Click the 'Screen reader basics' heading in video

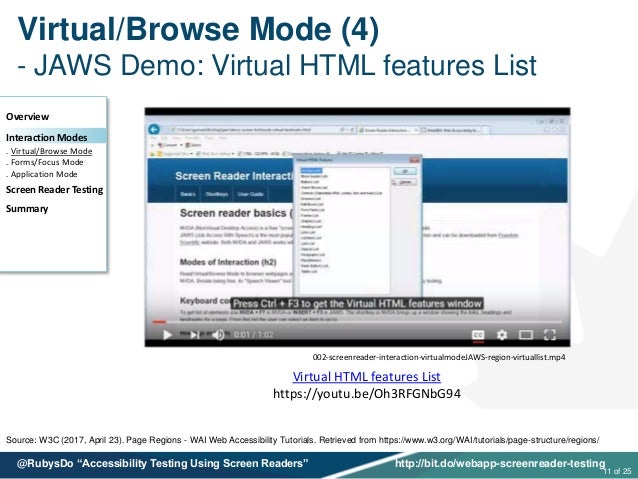tap(236, 213)
